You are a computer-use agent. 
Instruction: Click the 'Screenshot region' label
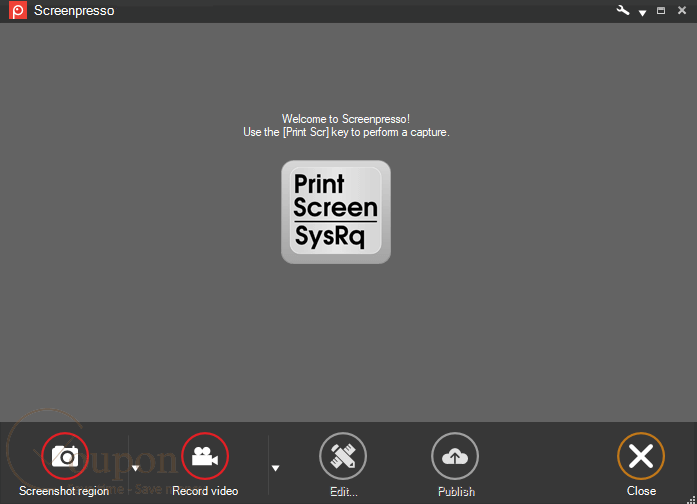click(64, 491)
